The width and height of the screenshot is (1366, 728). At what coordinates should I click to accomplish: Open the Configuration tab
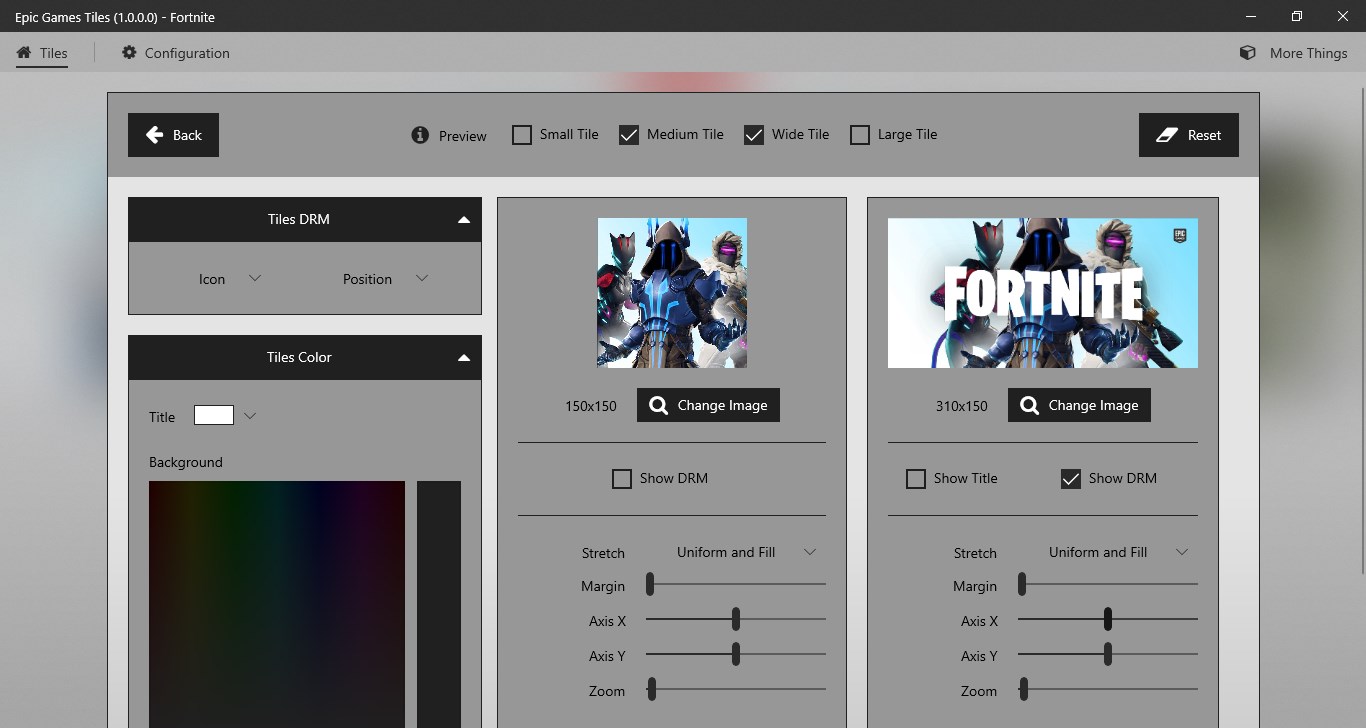[175, 53]
